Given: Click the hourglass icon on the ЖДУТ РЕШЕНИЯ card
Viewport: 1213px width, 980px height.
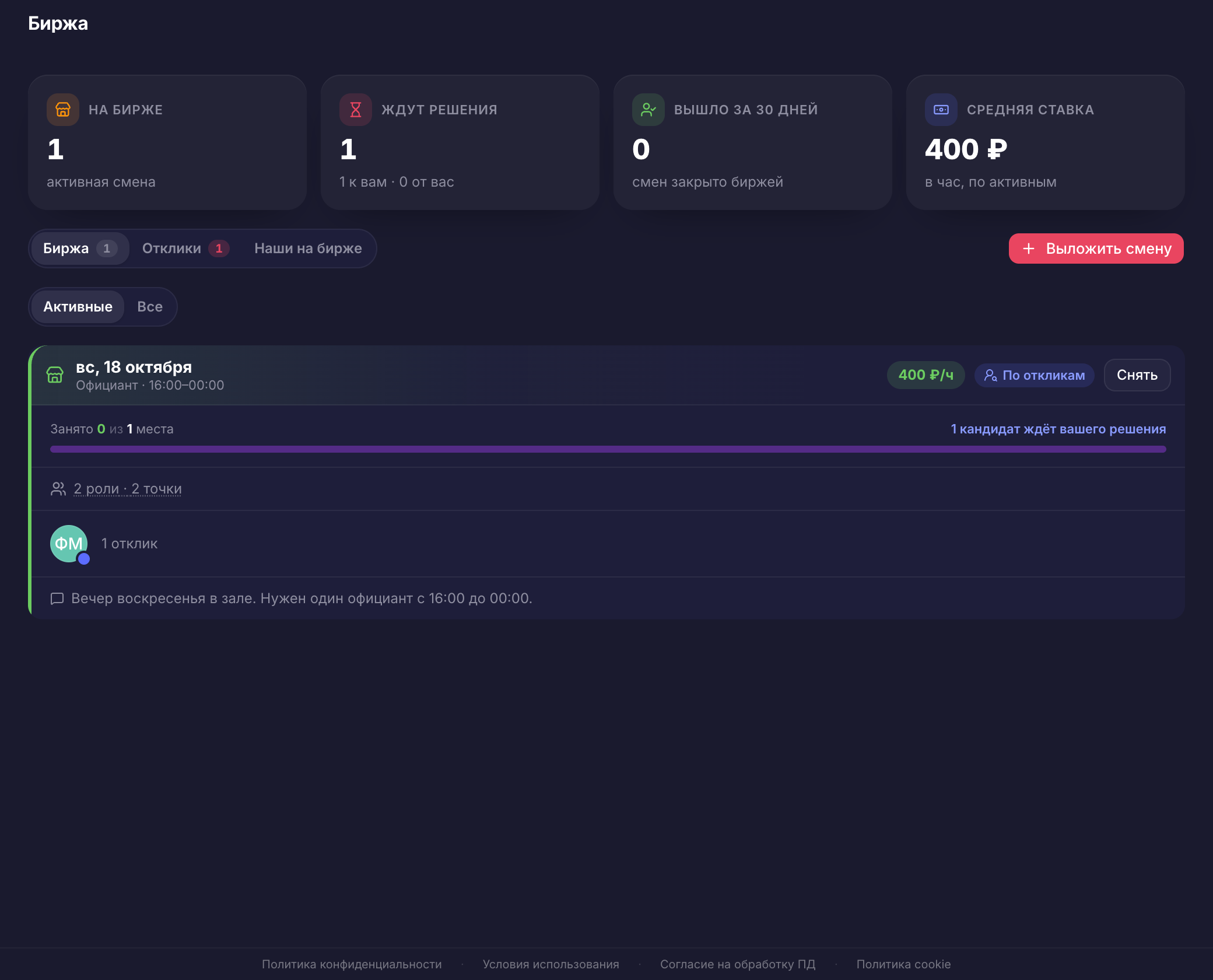Looking at the screenshot, I should click(356, 110).
